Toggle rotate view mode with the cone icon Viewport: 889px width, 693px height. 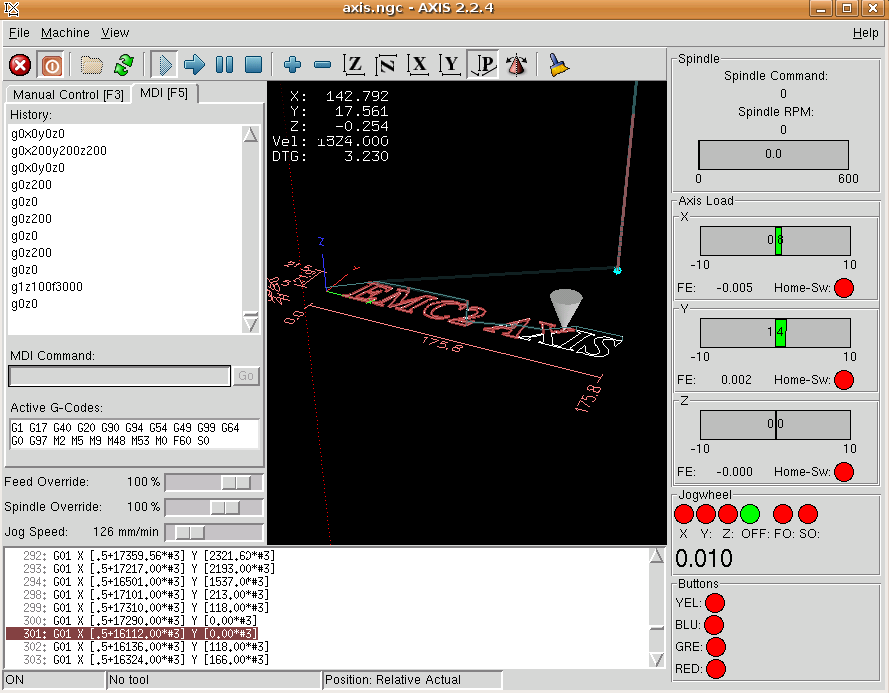tap(517, 65)
